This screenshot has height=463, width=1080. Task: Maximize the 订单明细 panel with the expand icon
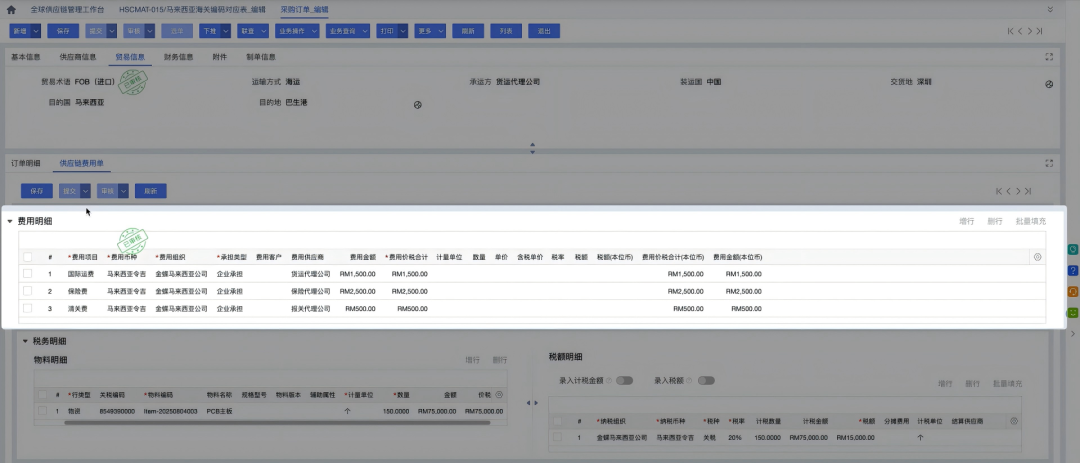click(x=1048, y=163)
